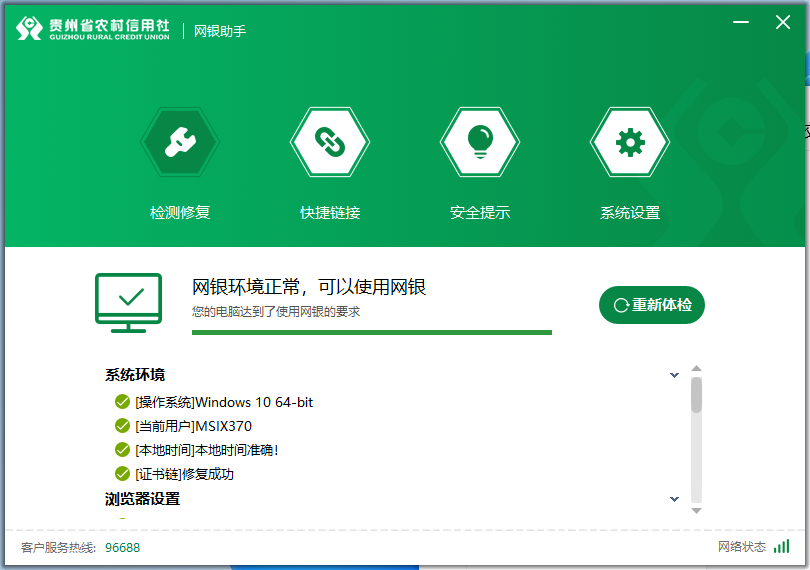Click the 重新体检 button
The width and height of the screenshot is (810, 570).
click(x=652, y=305)
